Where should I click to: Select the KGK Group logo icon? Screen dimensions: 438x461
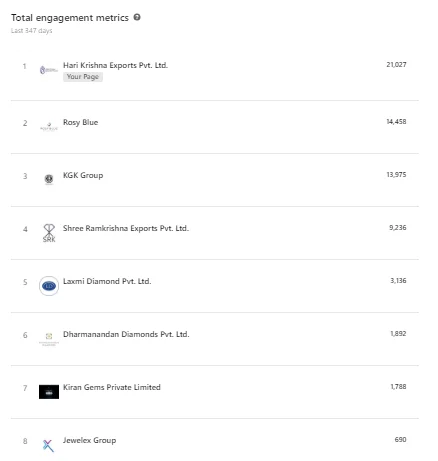click(x=49, y=179)
